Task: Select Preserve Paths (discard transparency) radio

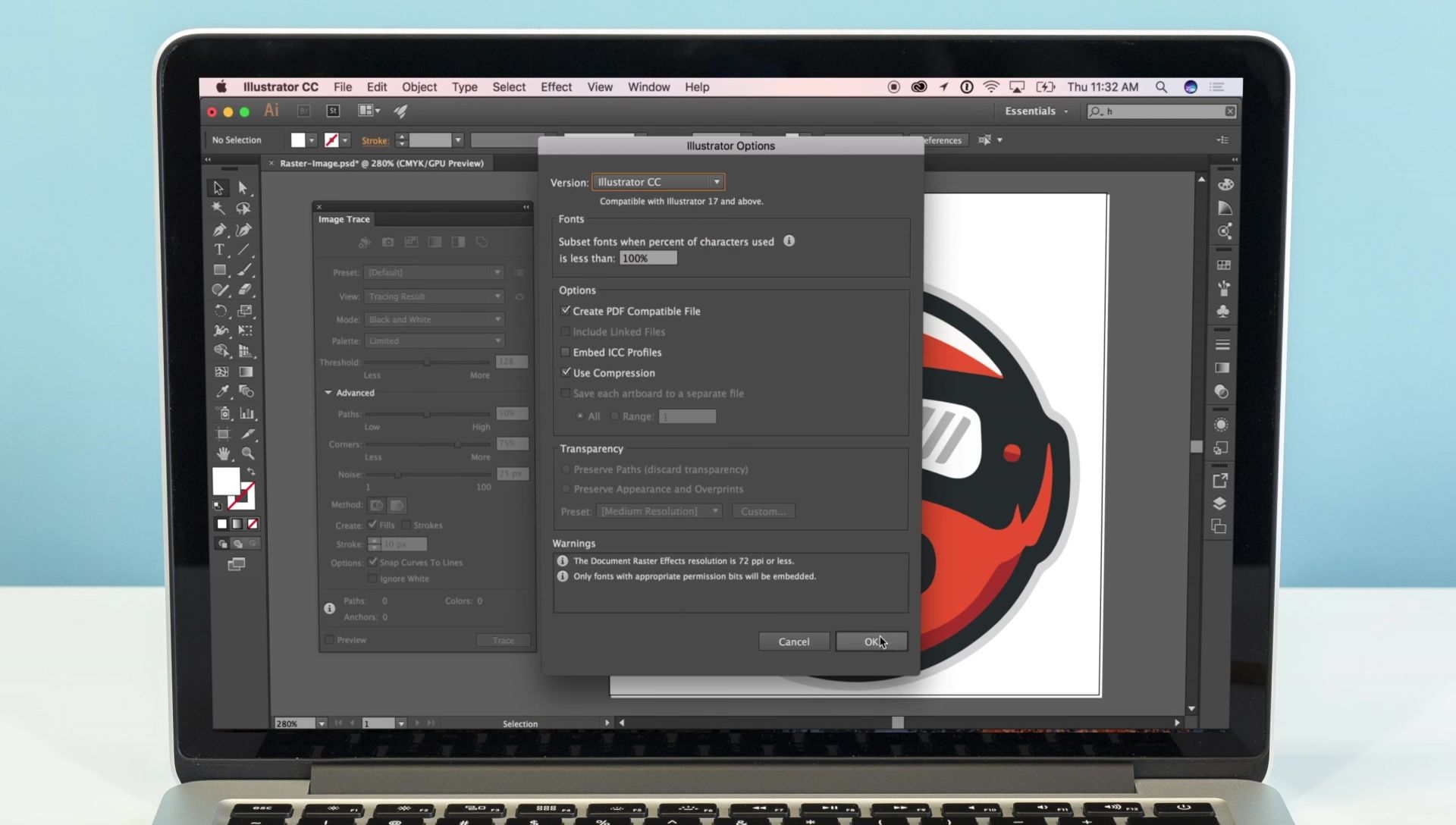Action: [x=566, y=469]
